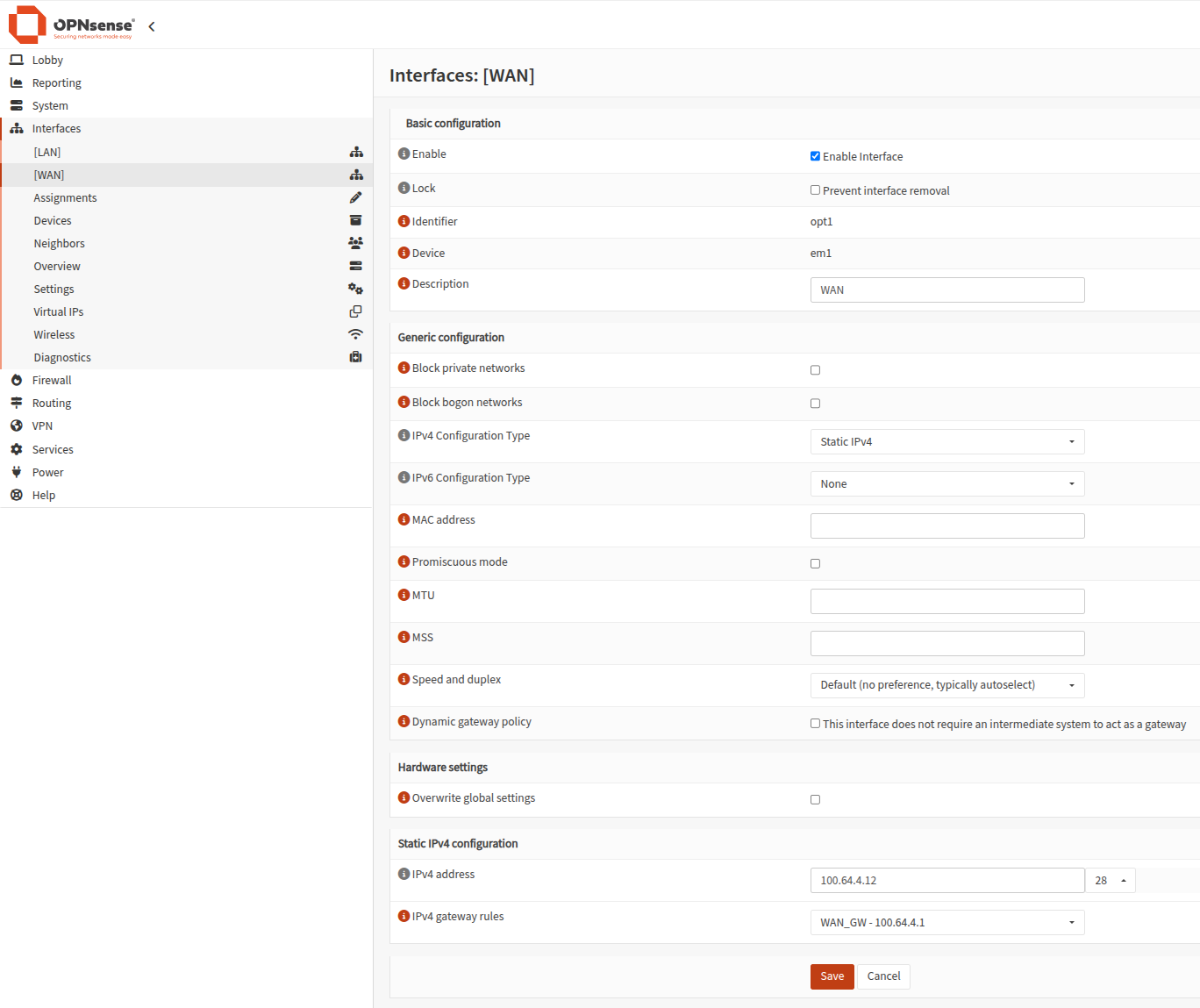Click the medkit icon beside Diagnostics
This screenshot has height=1008, width=1200.
355,357
